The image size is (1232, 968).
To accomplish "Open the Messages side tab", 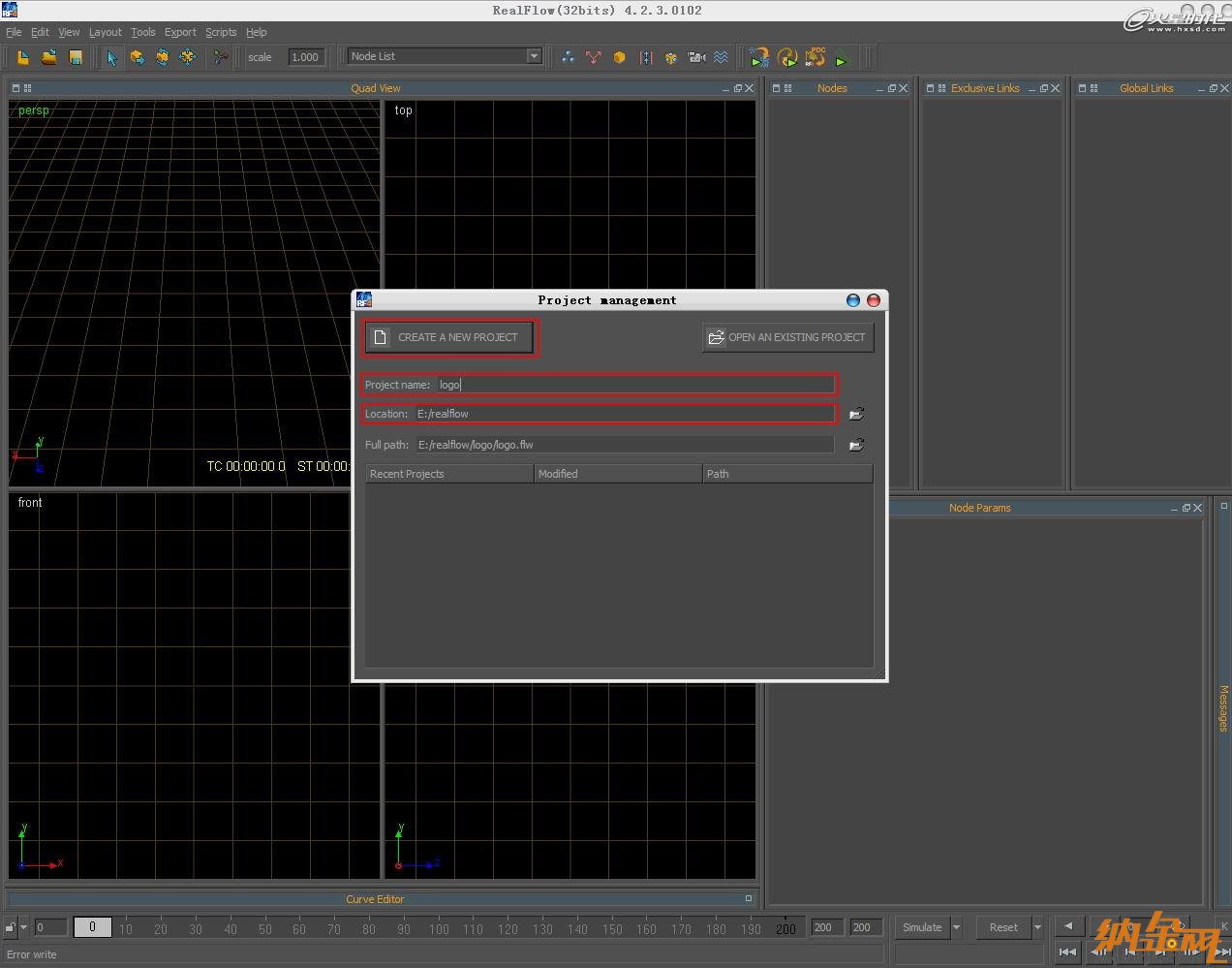I will pyautogui.click(x=1223, y=707).
